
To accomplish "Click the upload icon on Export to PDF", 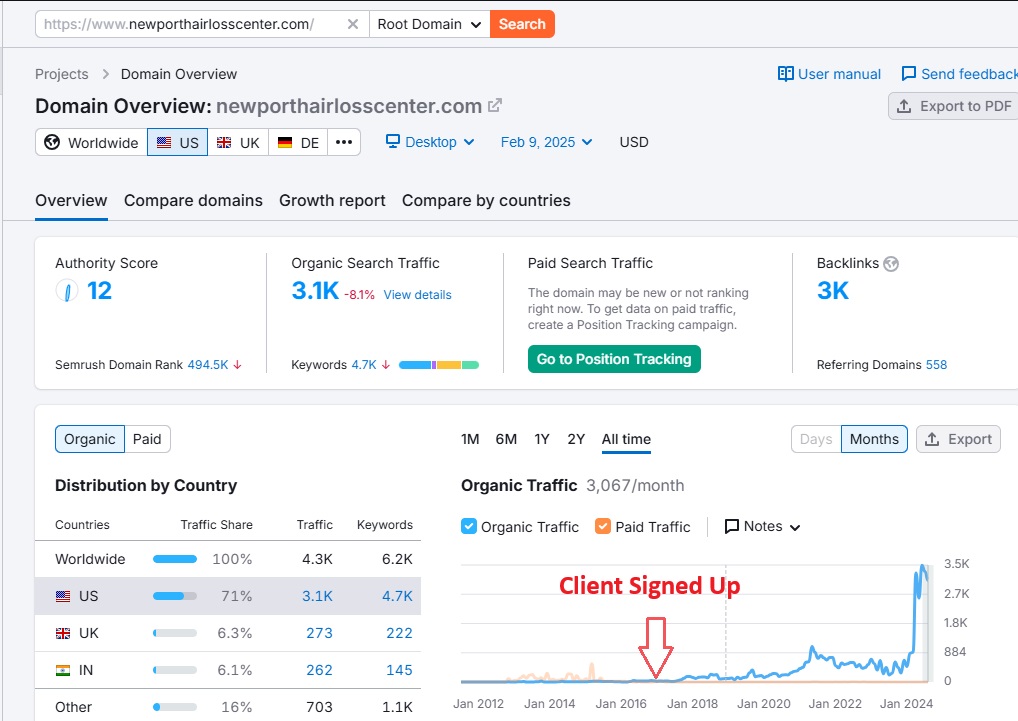I will pos(904,106).
